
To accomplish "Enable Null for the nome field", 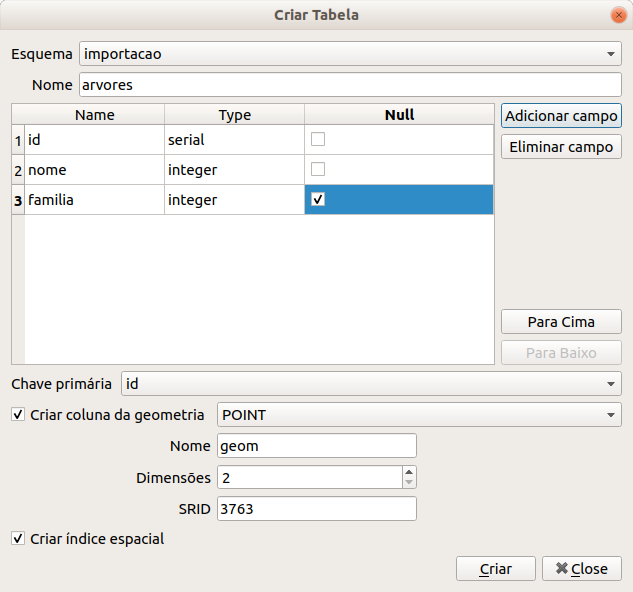I will [318, 169].
